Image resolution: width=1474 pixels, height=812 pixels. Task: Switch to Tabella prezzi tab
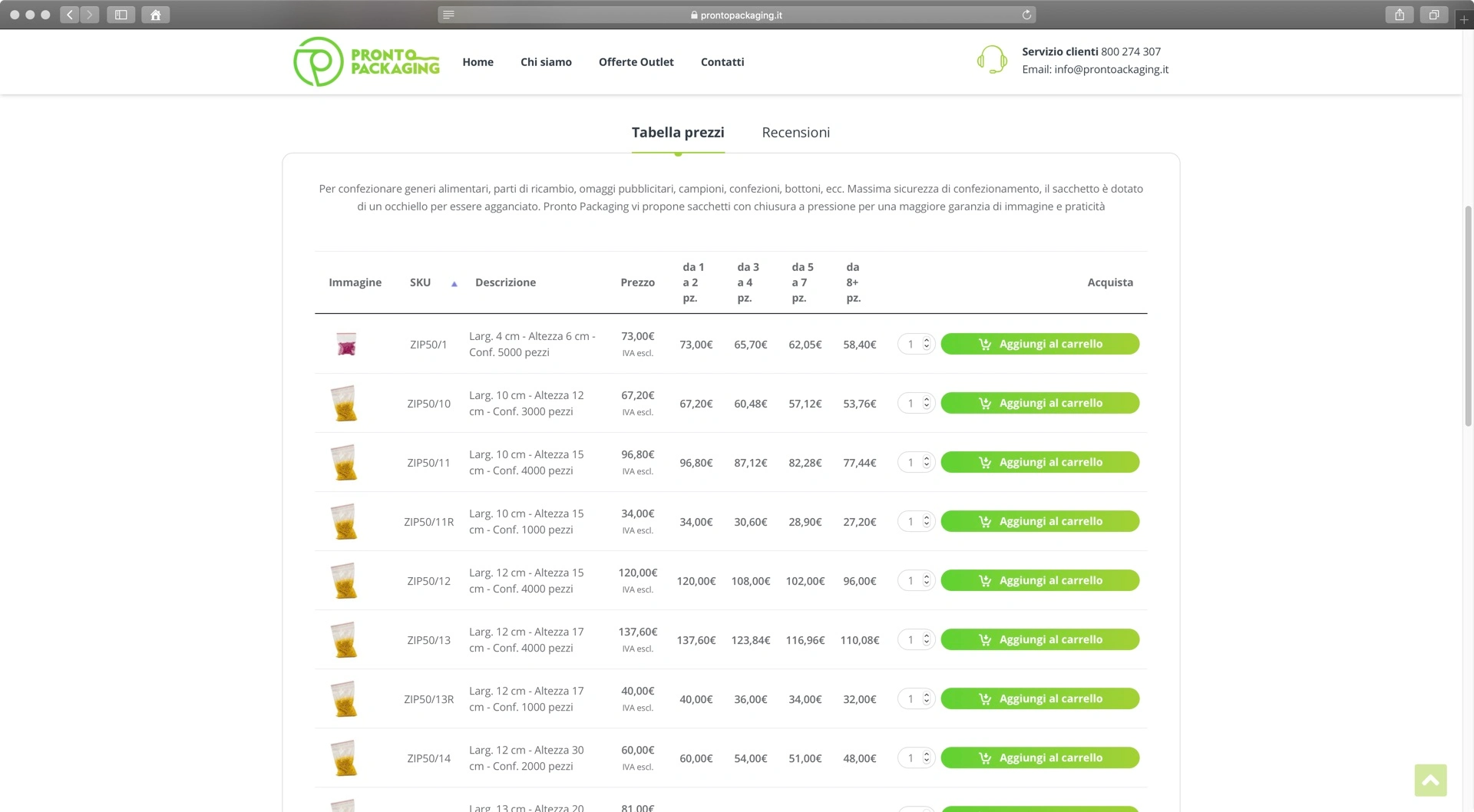(678, 133)
